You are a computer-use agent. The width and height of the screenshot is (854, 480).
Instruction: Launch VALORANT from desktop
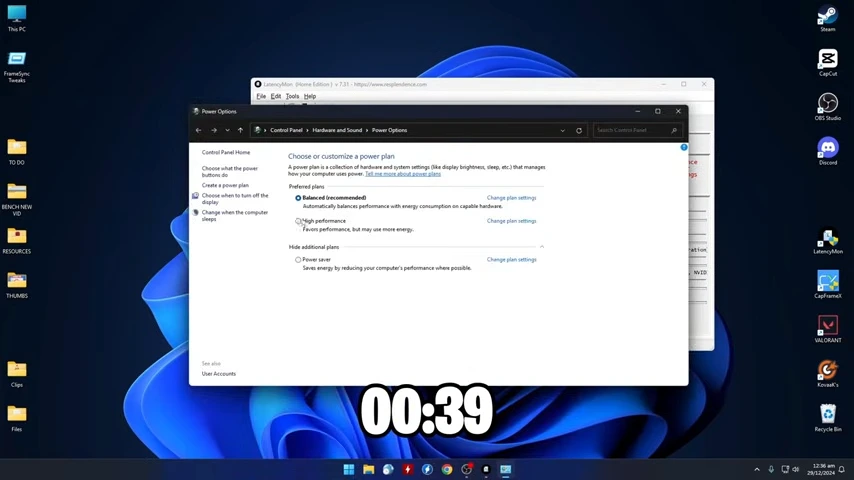pyautogui.click(x=827, y=329)
